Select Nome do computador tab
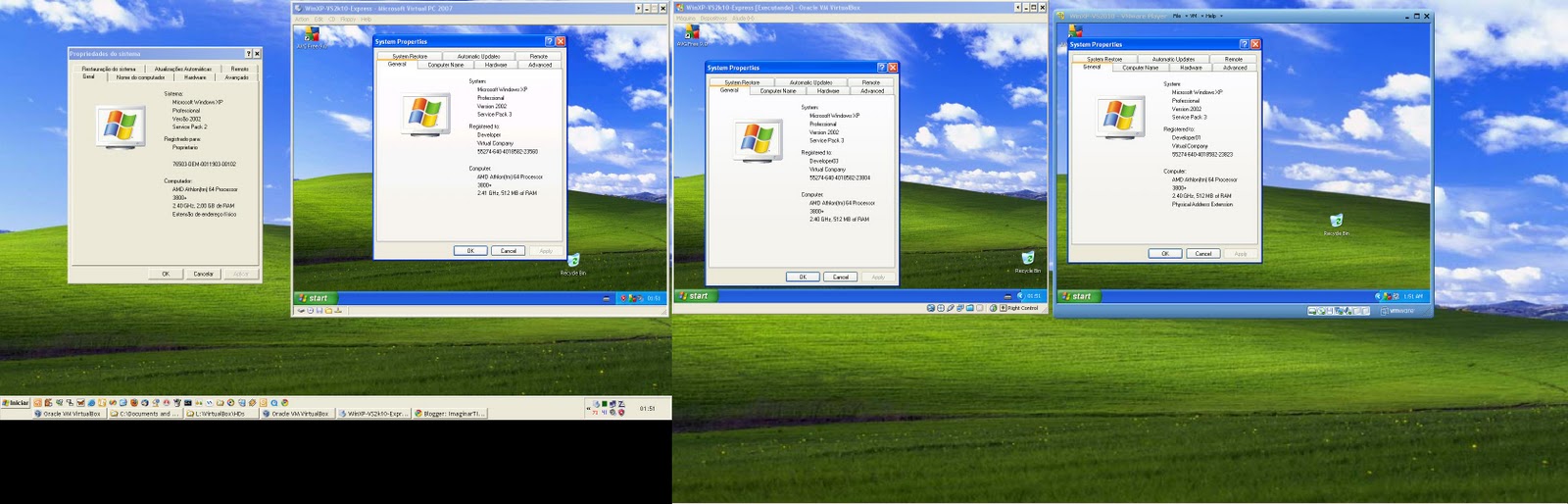 [x=140, y=77]
